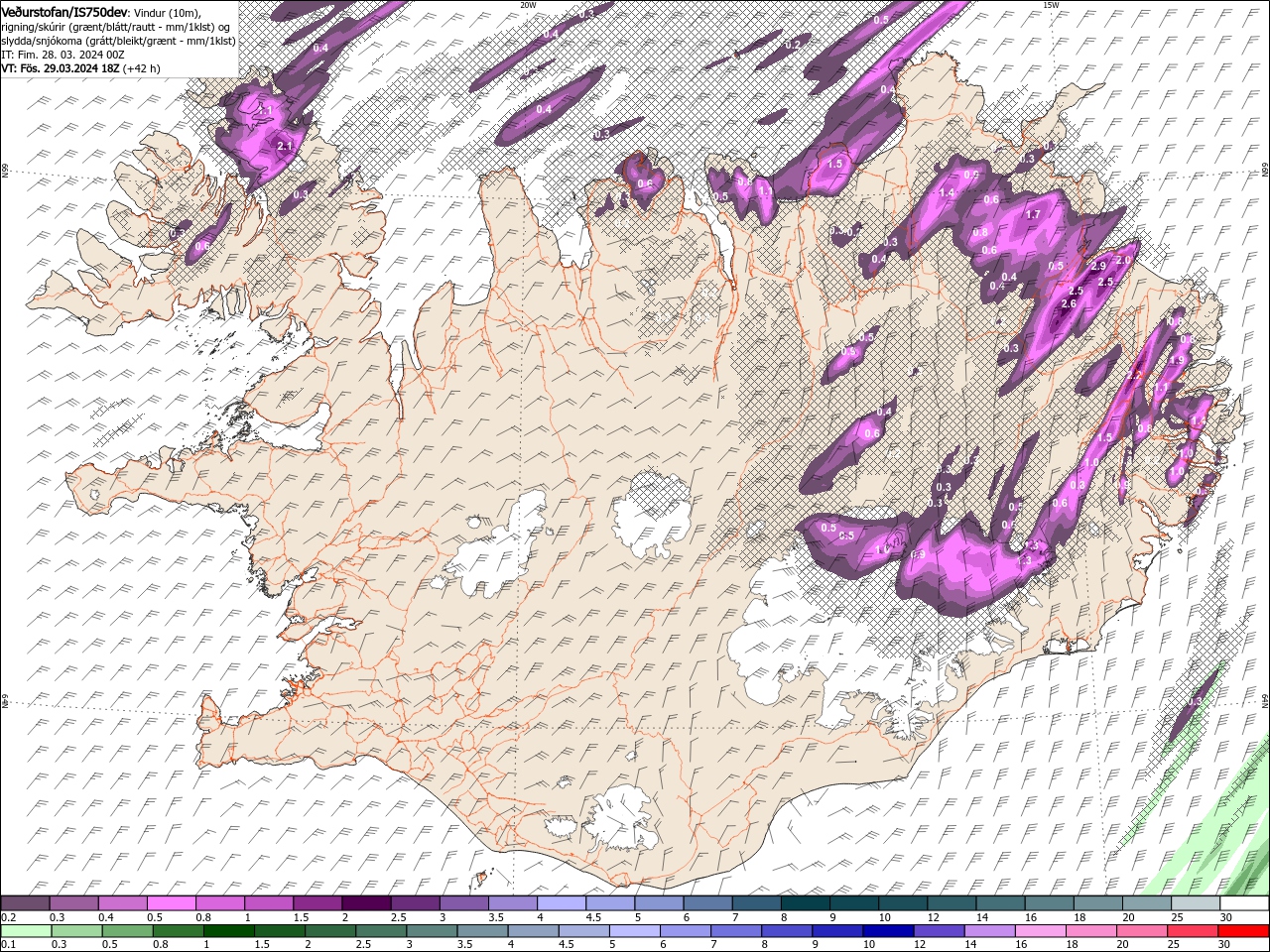The image size is (1270, 952).
Task: Click the 20W longitude label at top edge
Action: (x=528, y=5)
